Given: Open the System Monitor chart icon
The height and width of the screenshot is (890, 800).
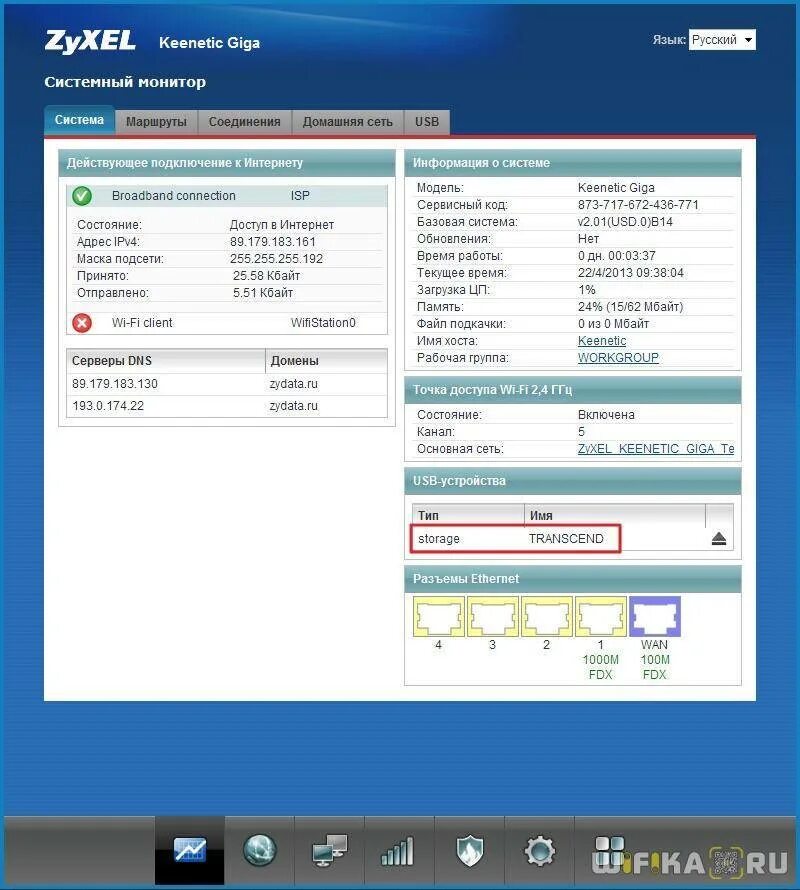Looking at the screenshot, I should tap(190, 850).
